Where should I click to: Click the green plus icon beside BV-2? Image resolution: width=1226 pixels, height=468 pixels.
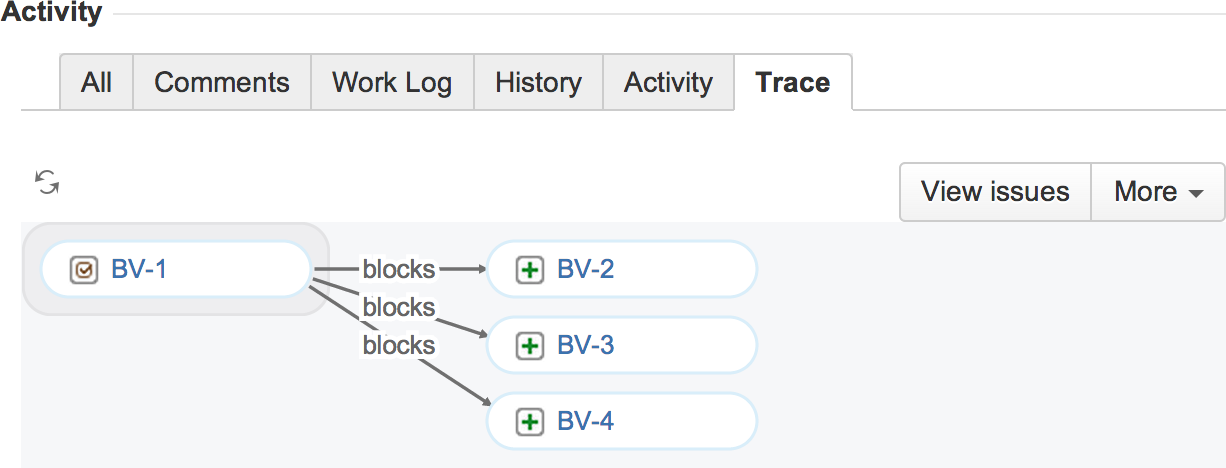(x=529, y=269)
